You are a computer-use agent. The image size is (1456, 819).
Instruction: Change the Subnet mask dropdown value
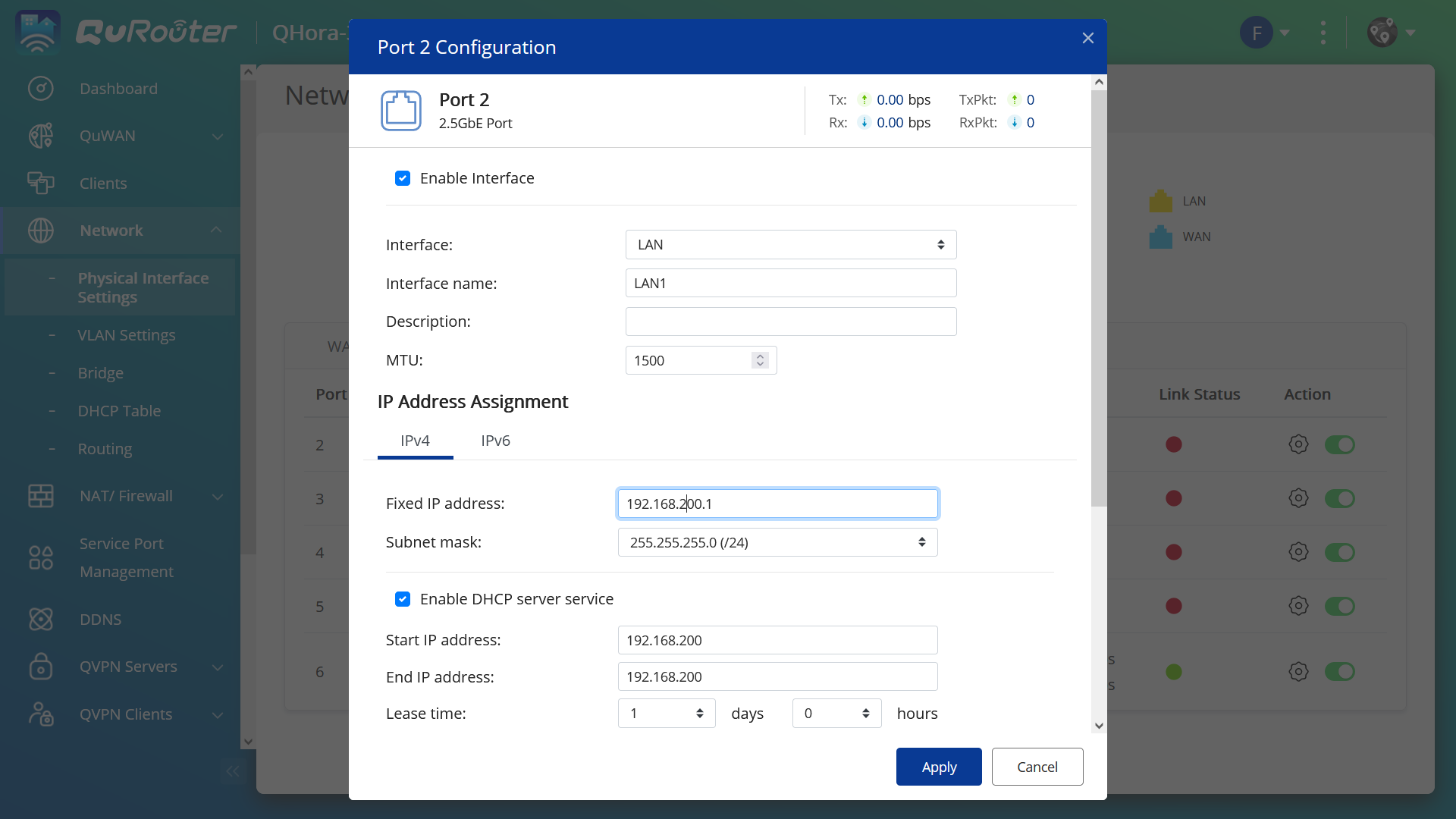coord(777,542)
